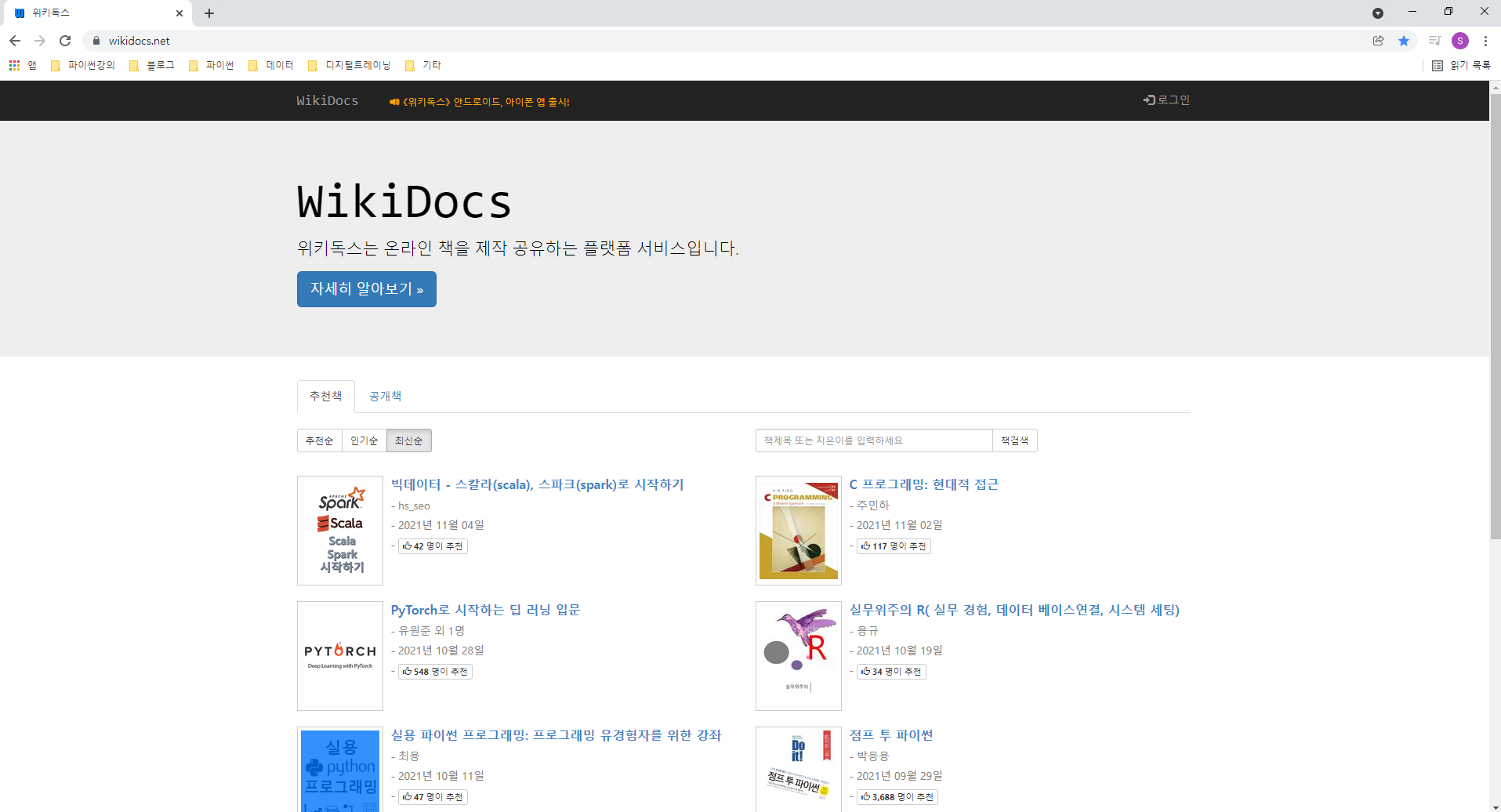Open the Spark Scala book cover thumbnail
Screen dimensions: 1501x812
pos(340,531)
